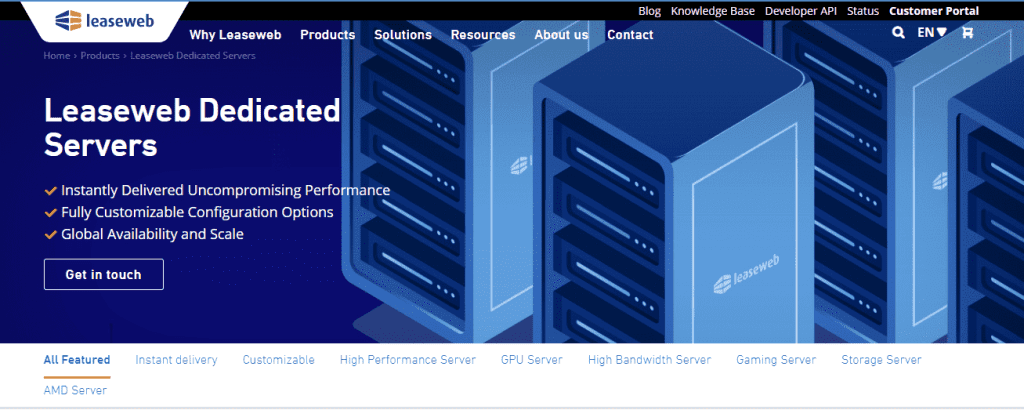Open the Products menu
1024x410 pixels.
(x=327, y=35)
